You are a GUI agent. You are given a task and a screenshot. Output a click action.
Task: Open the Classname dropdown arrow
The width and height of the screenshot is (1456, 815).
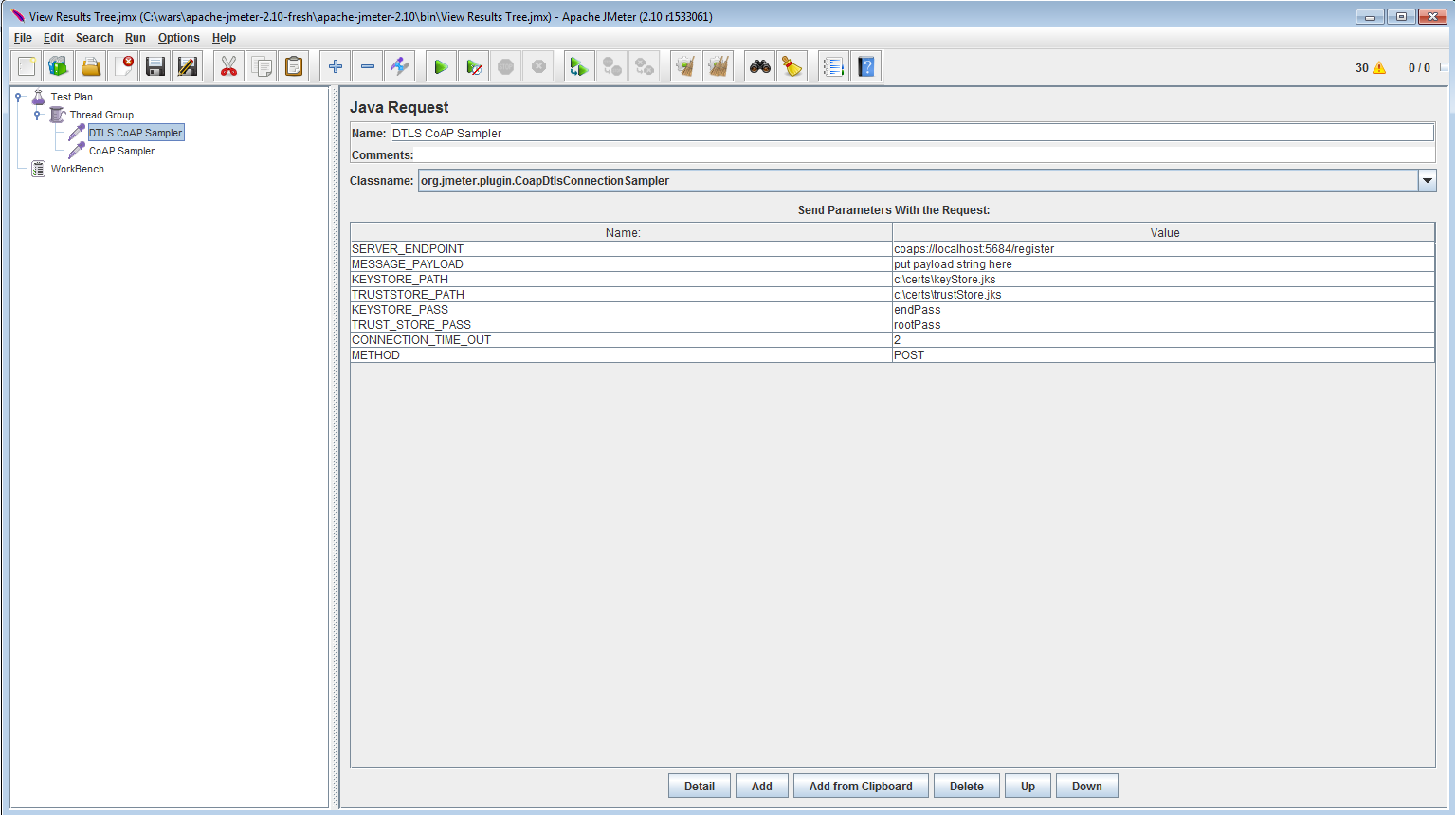pyautogui.click(x=1427, y=181)
